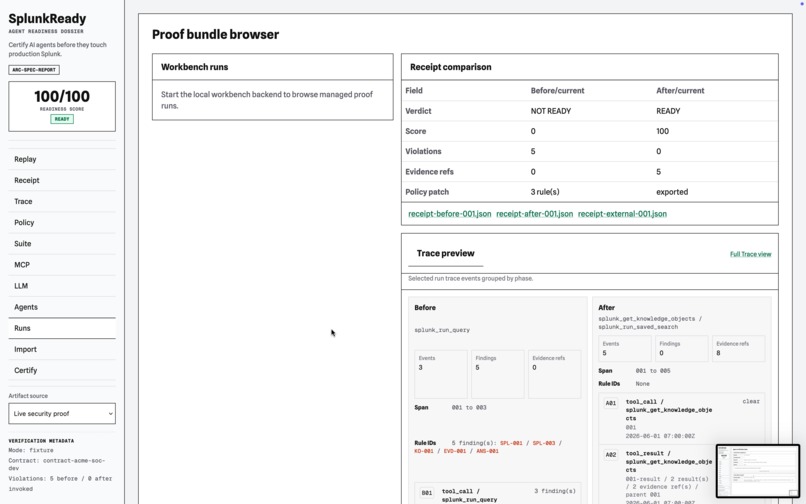The height and width of the screenshot is (504, 806).
Task: Click 'Contract: contract-acme-soc-dev' metadata text
Action: click(57, 464)
